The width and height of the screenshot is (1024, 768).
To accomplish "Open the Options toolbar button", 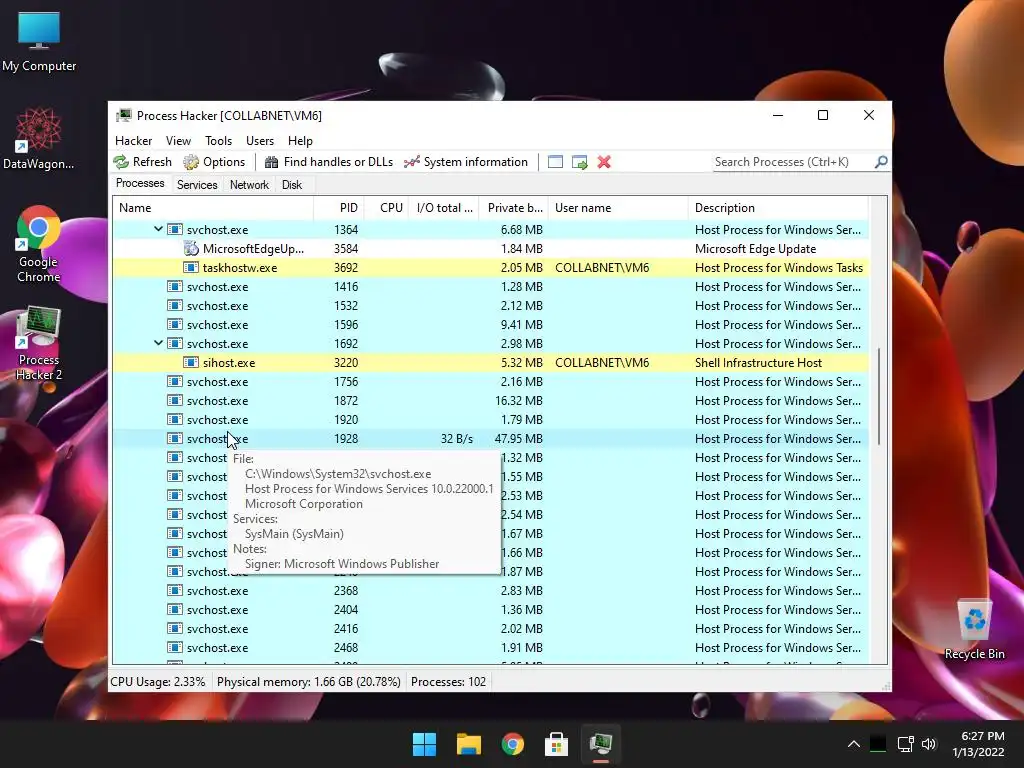I will [214, 162].
